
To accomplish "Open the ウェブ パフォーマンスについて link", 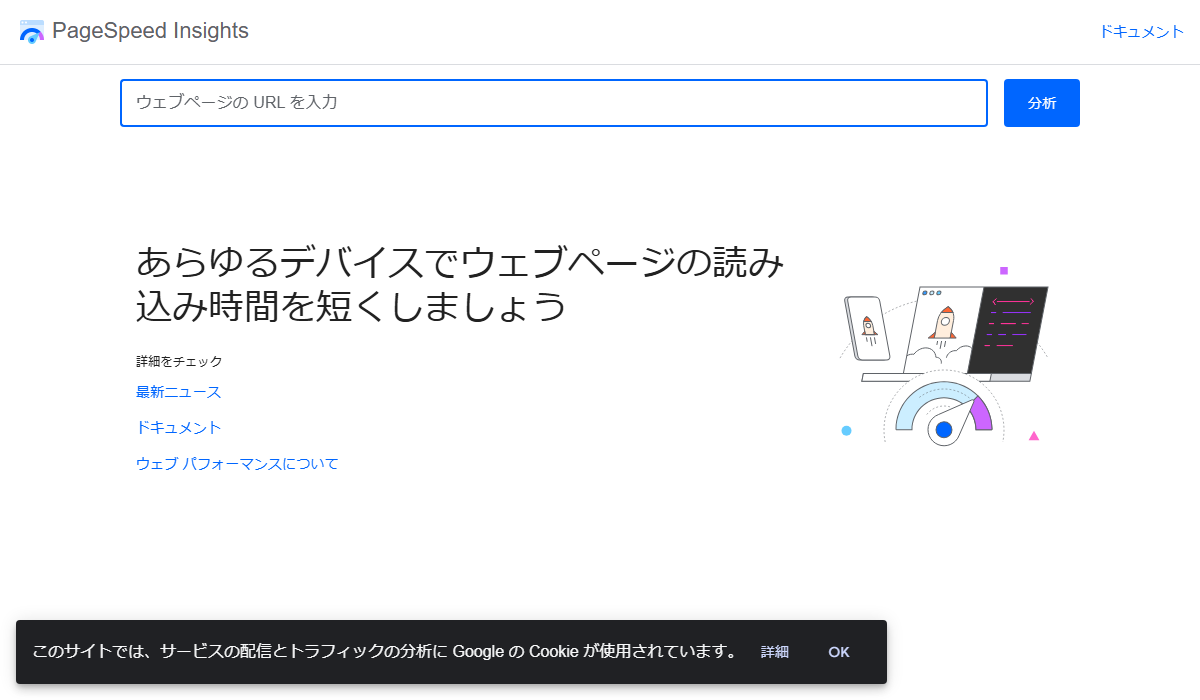I will (x=236, y=463).
